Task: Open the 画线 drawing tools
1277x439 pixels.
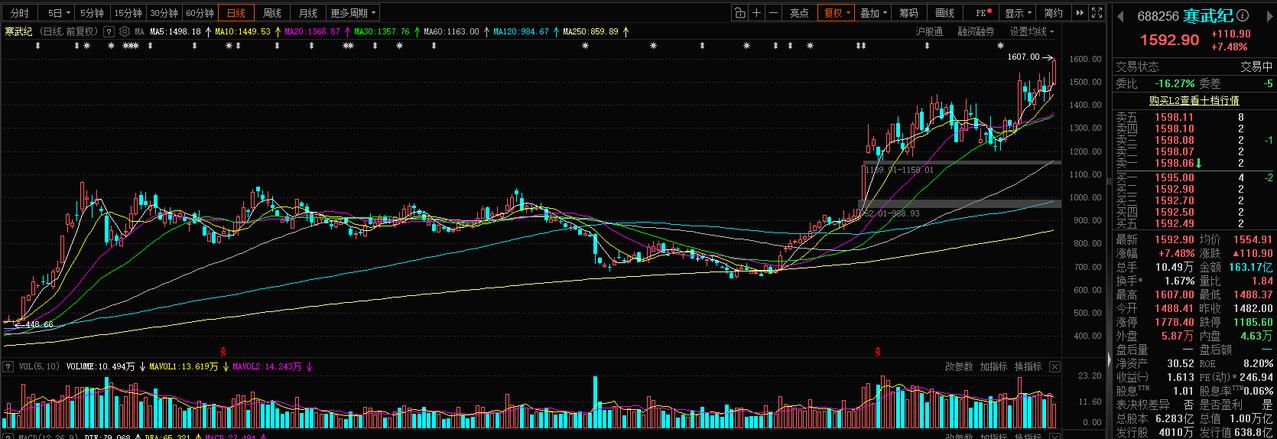Action: click(x=944, y=13)
